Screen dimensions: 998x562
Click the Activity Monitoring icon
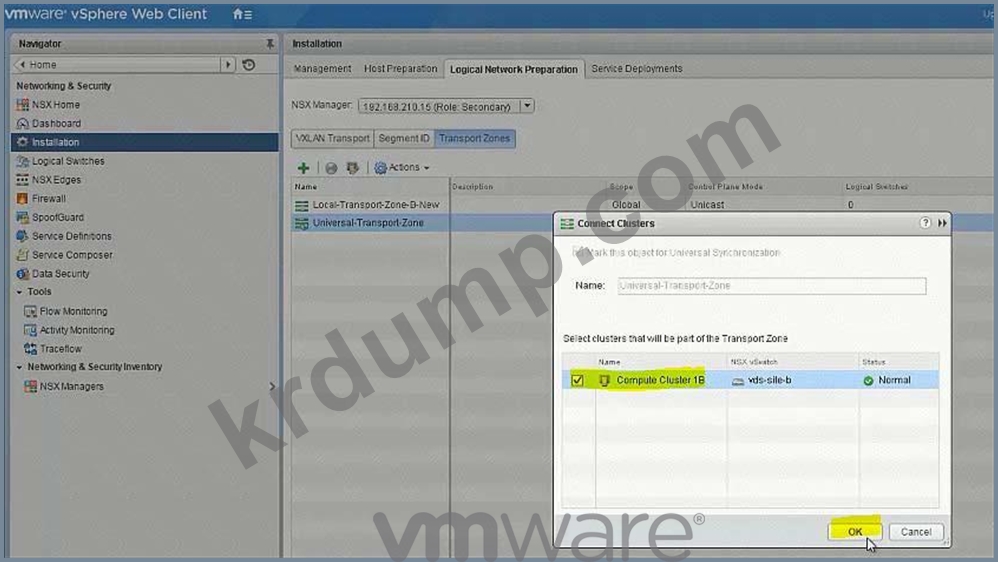click(30, 330)
